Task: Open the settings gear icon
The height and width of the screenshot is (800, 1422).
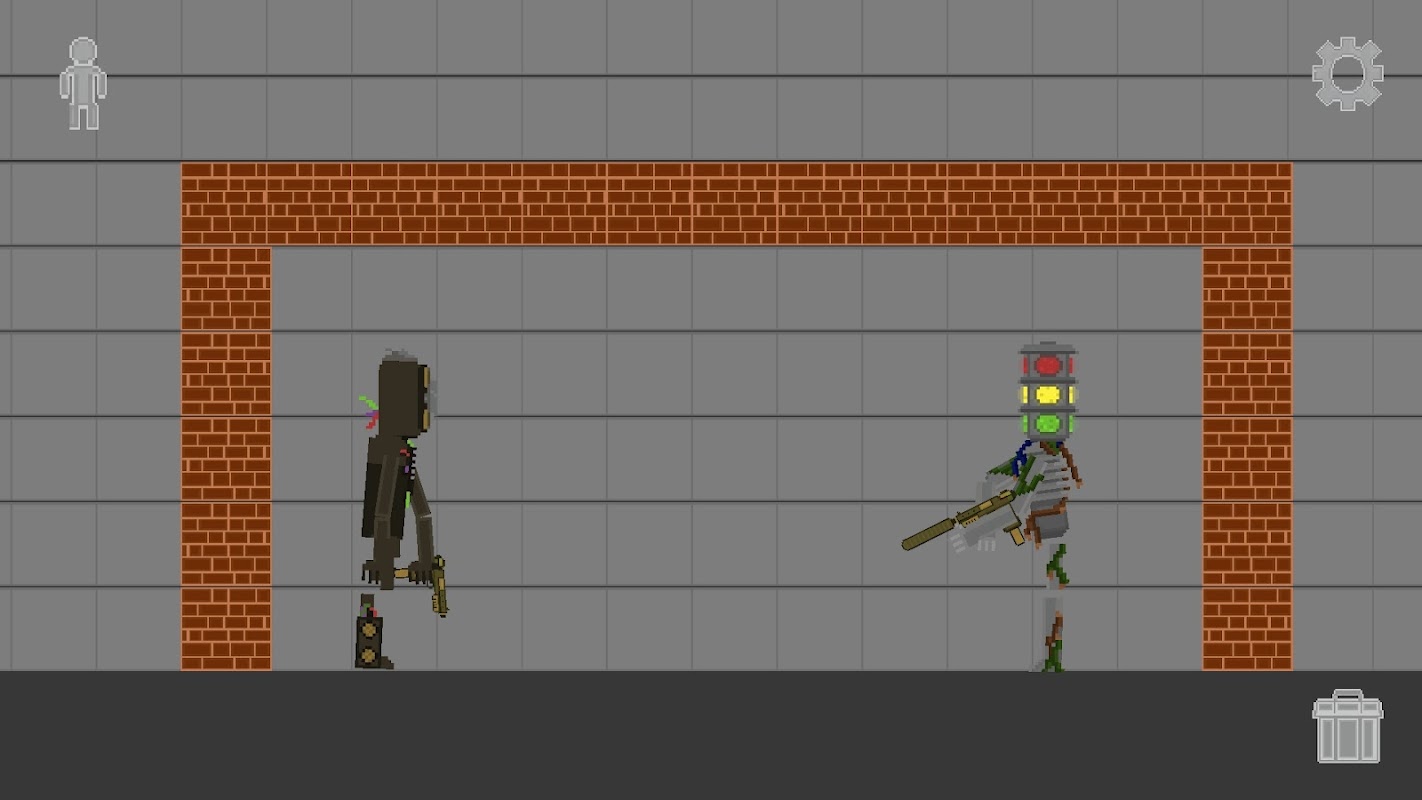Action: point(1347,73)
